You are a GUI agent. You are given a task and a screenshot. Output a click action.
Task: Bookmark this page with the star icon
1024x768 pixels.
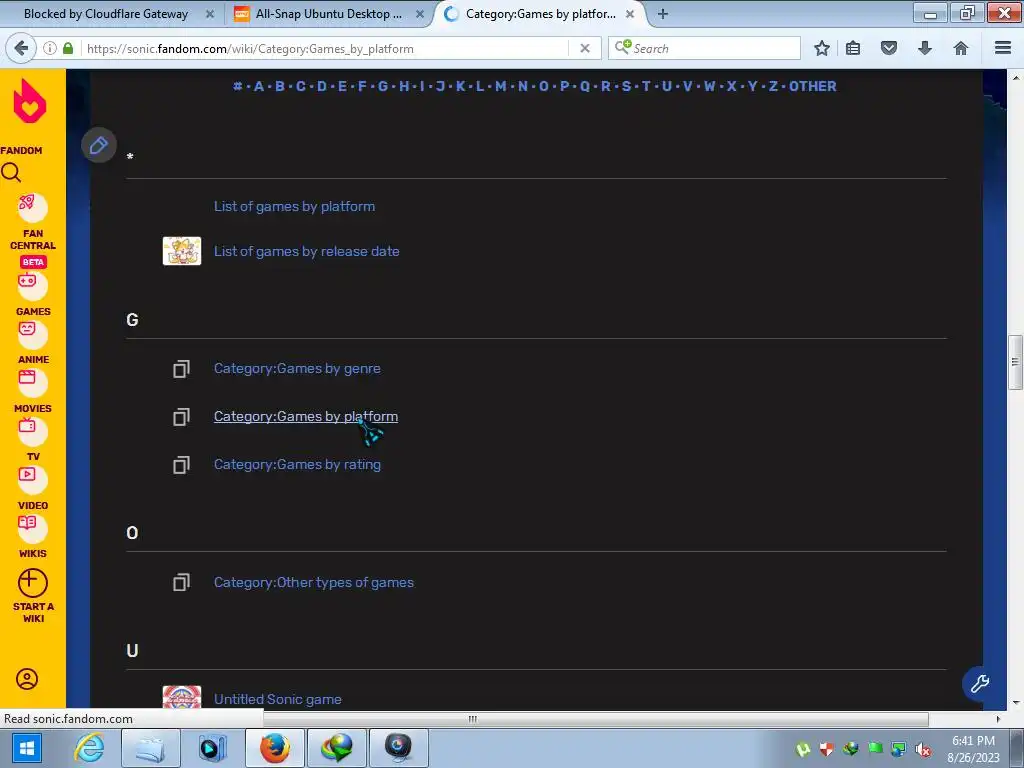[x=822, y=48]
